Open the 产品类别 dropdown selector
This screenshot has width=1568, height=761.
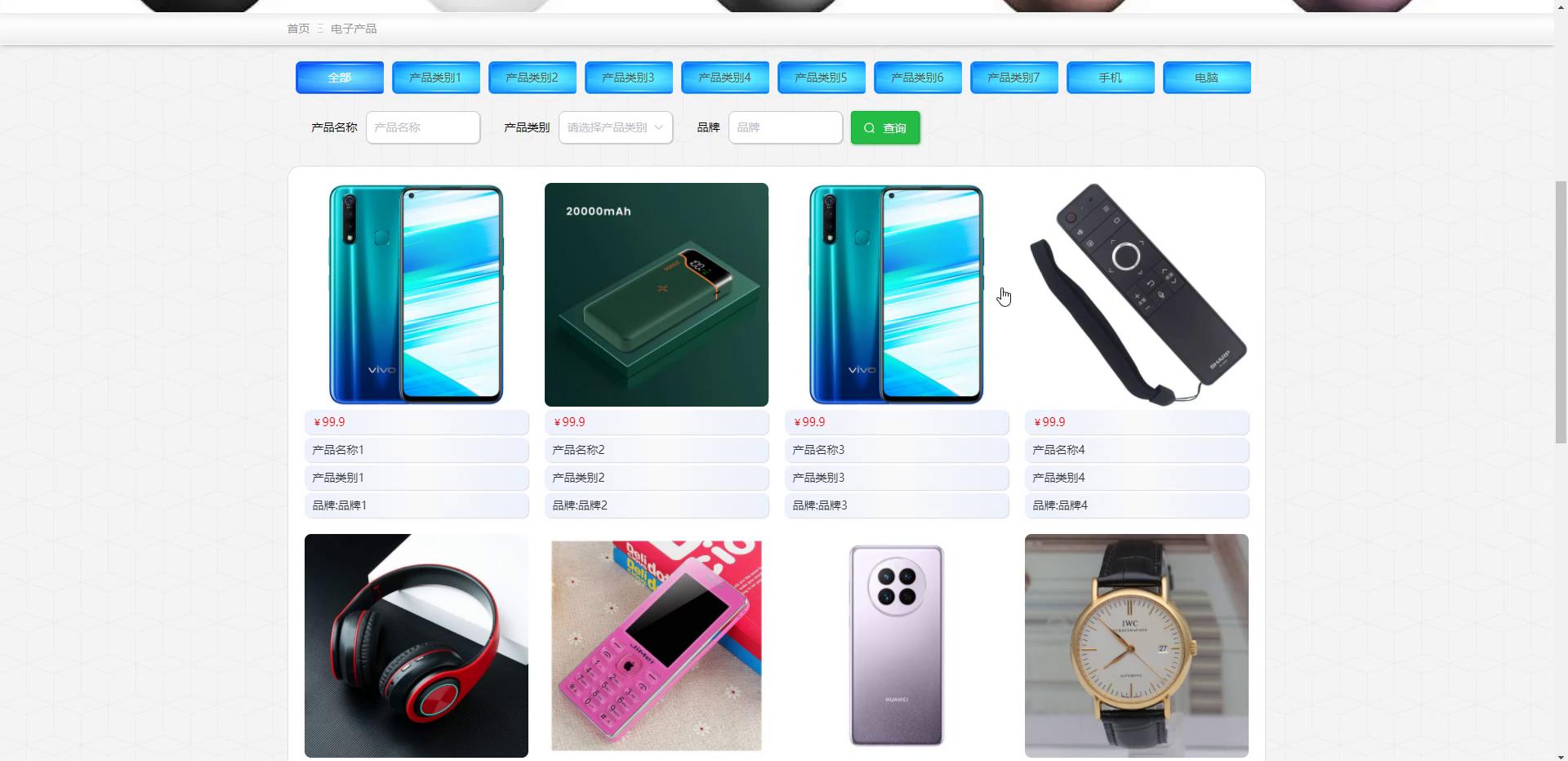coord(616,127)
